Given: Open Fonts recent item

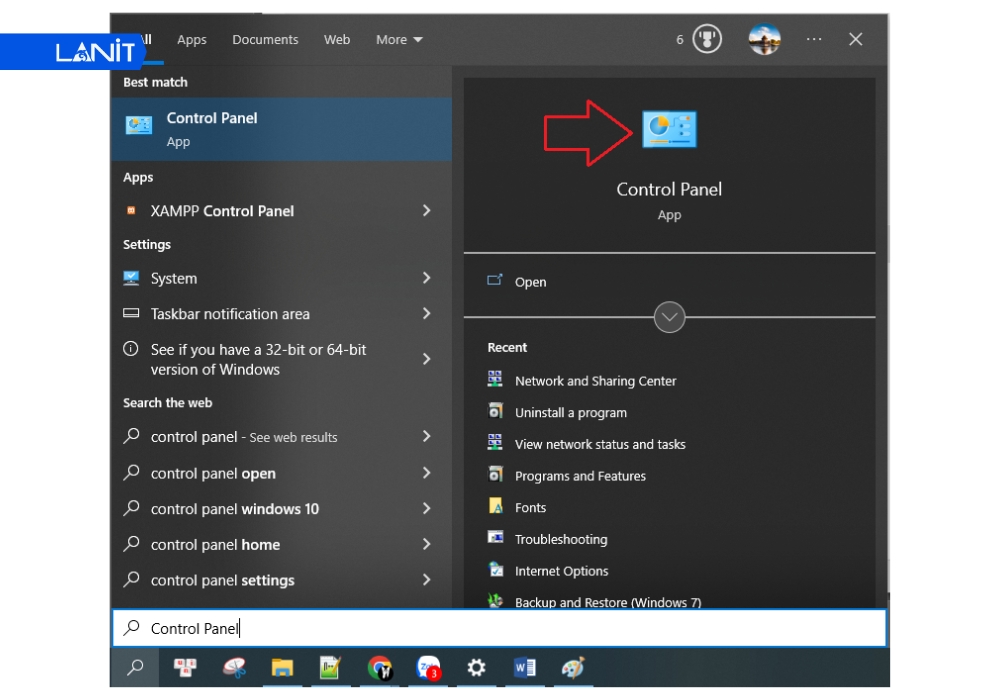Looking at the screenshot, I should pyautogui.click(x=530, y=507).
